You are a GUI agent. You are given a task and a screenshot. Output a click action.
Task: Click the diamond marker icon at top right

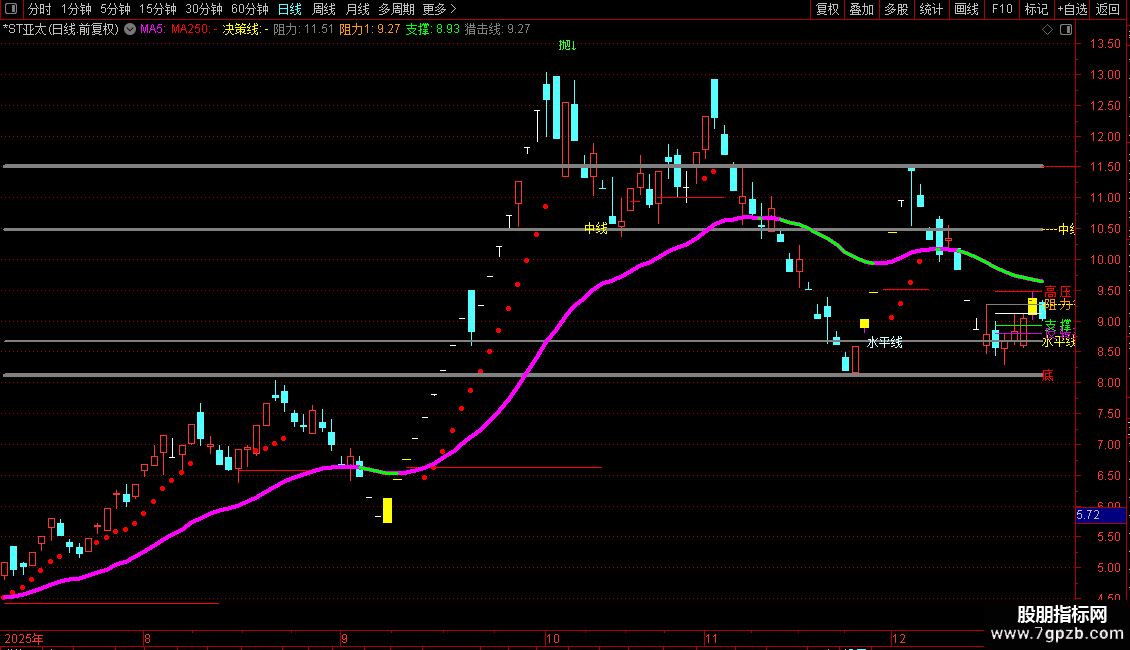[x=1048, y=30]
